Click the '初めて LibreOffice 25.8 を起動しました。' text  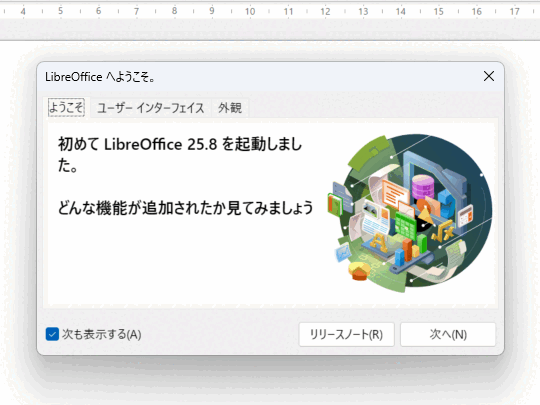click(x=180, y=154)
